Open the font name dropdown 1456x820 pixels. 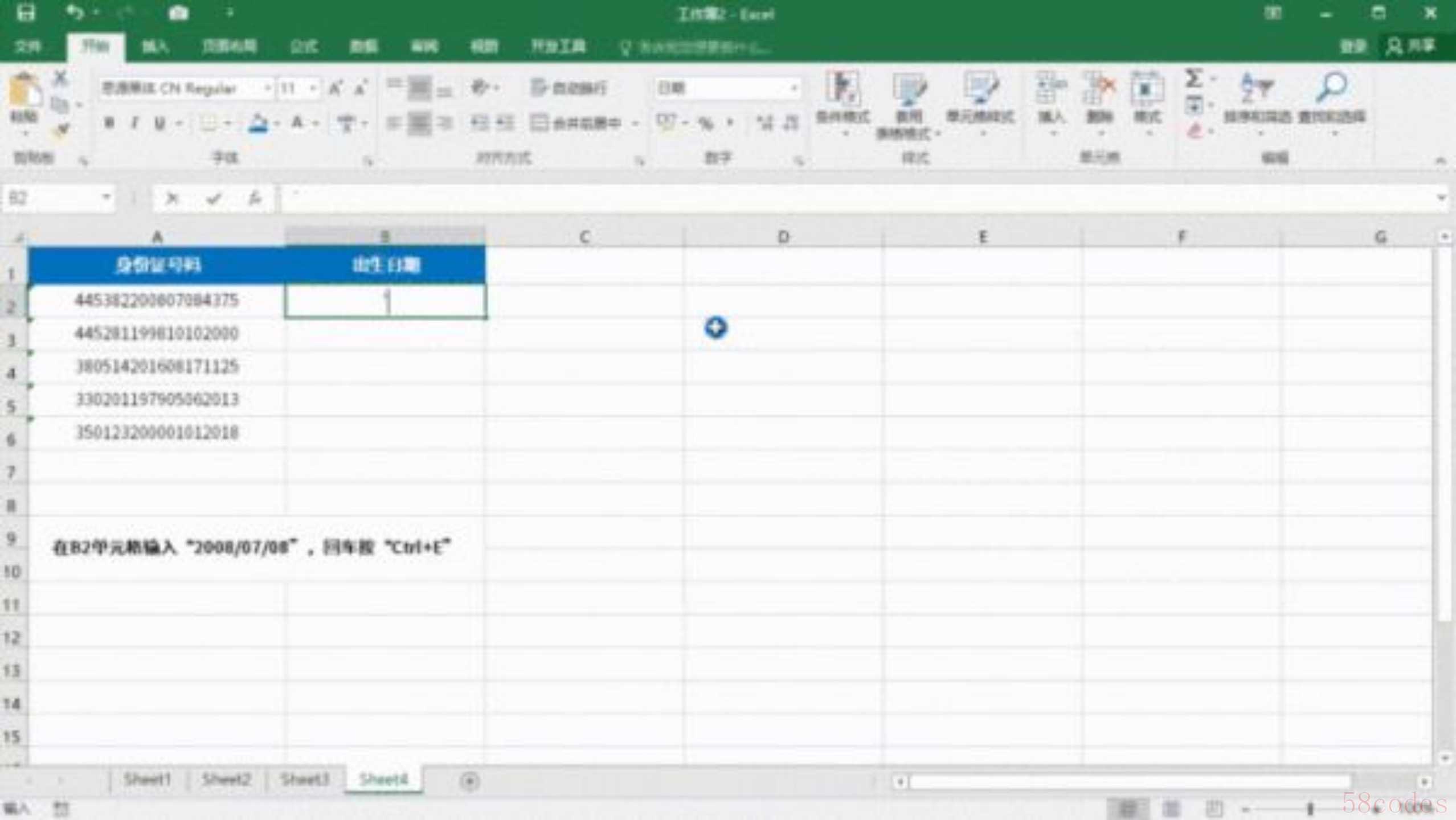[267, 88]
